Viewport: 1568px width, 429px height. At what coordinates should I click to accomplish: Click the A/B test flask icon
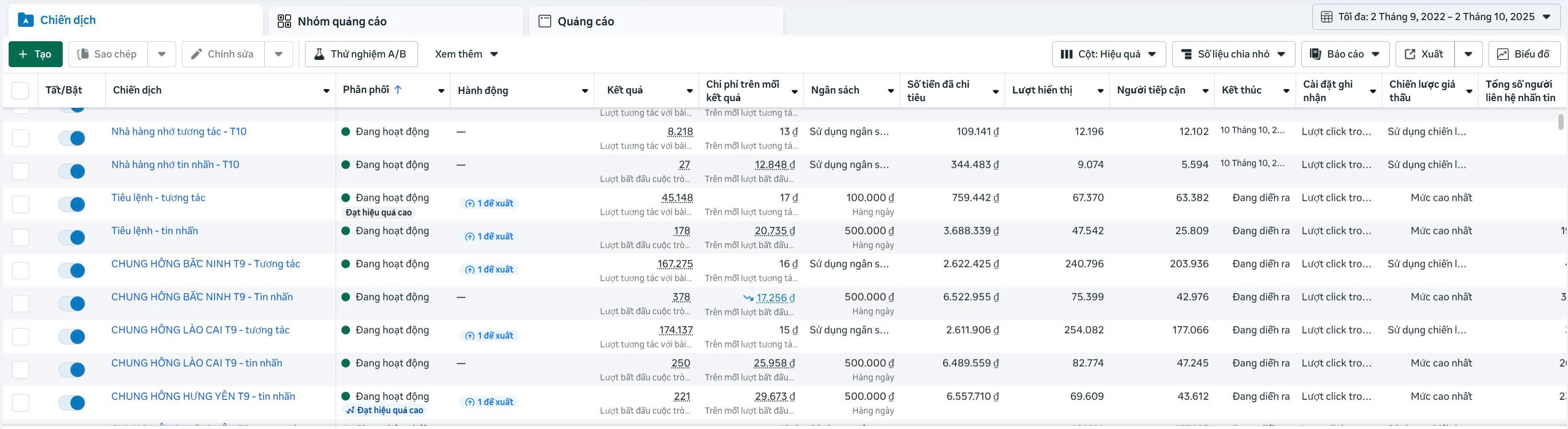point(319,54)
